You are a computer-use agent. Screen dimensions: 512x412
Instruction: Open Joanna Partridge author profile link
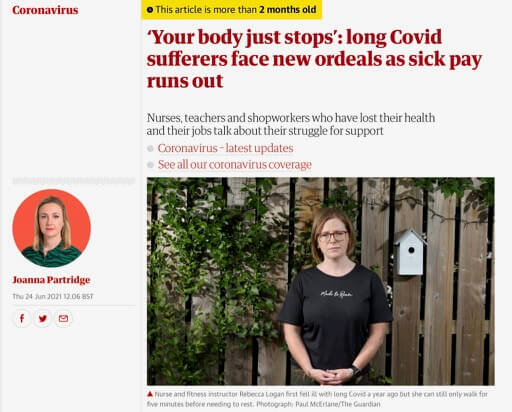(51, 280)
